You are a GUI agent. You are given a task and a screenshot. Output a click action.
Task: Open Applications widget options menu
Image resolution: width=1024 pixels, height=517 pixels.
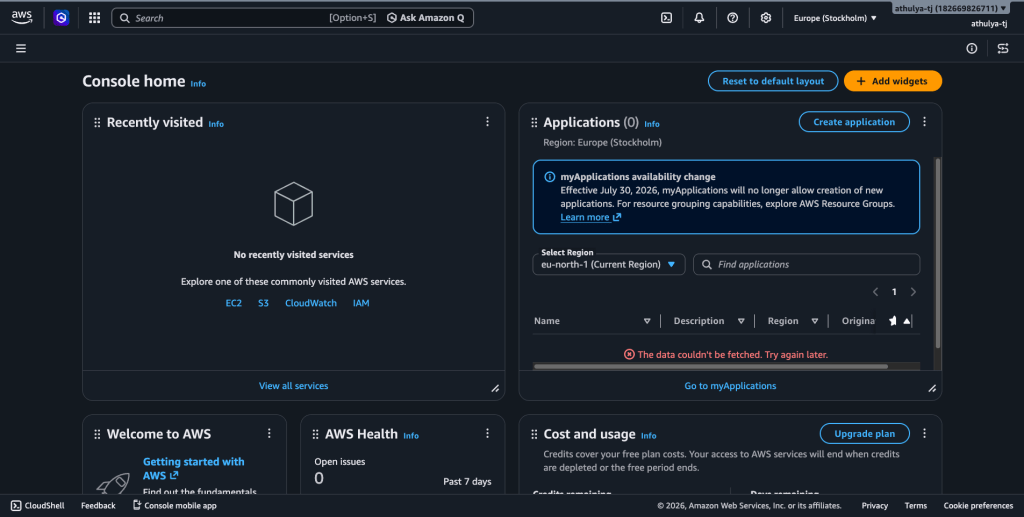924,121
